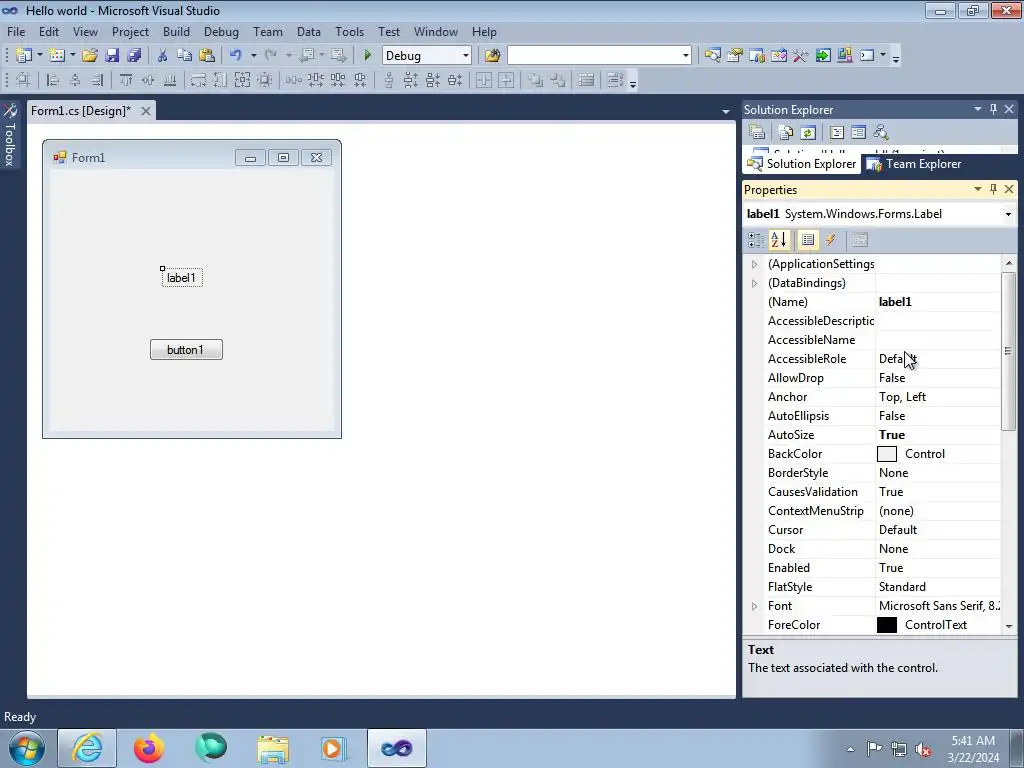Refresh Solution Explorer

[x=808, y=133]
